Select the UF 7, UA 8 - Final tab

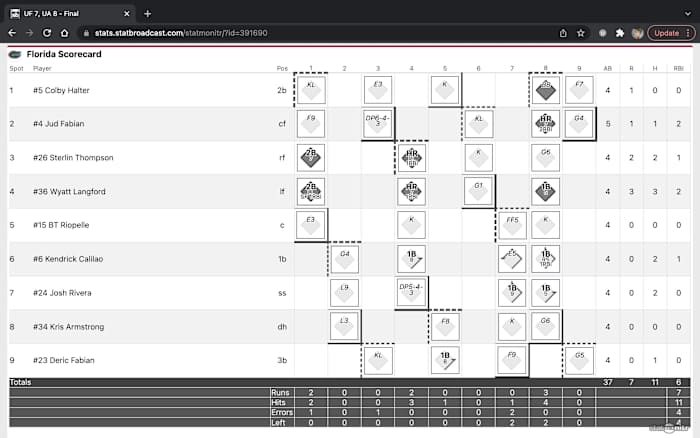point(69,14)
